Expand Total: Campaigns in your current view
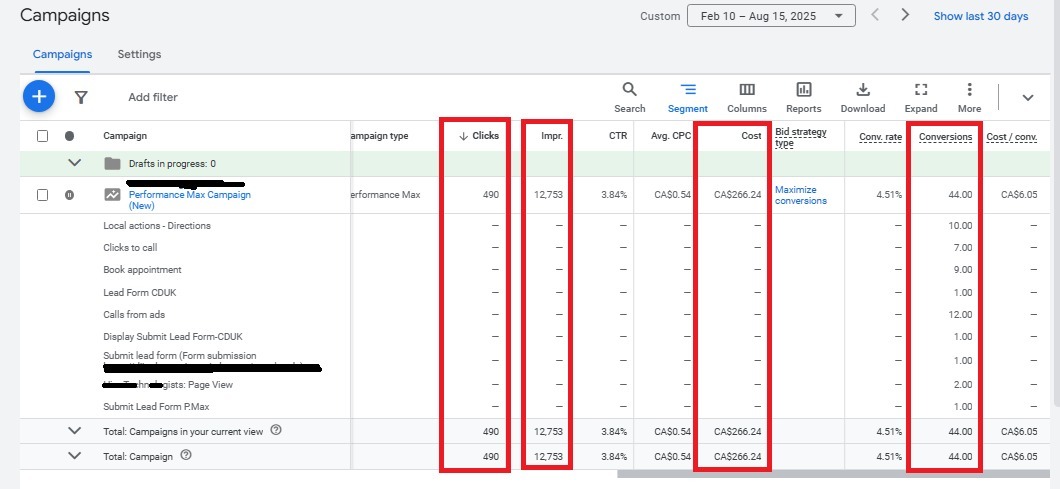Screen dimensions: 1060x489 pyautogui.click(x=73, y=431)
